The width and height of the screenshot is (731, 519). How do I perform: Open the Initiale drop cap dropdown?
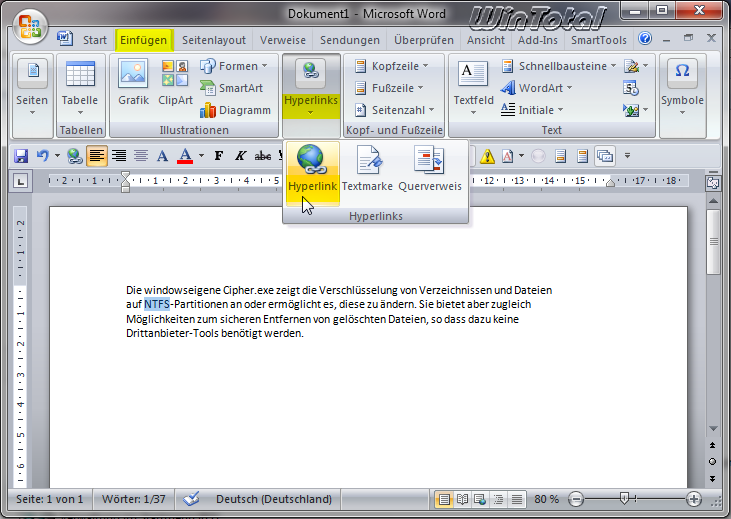pyautogui.click(x=532, y=110)
